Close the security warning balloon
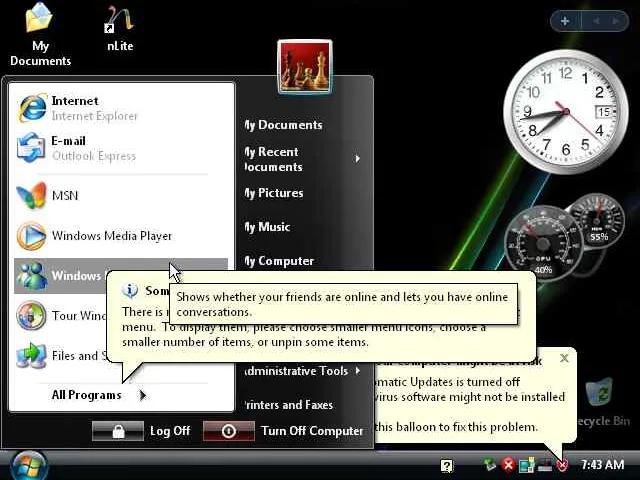 coord(564,358)
